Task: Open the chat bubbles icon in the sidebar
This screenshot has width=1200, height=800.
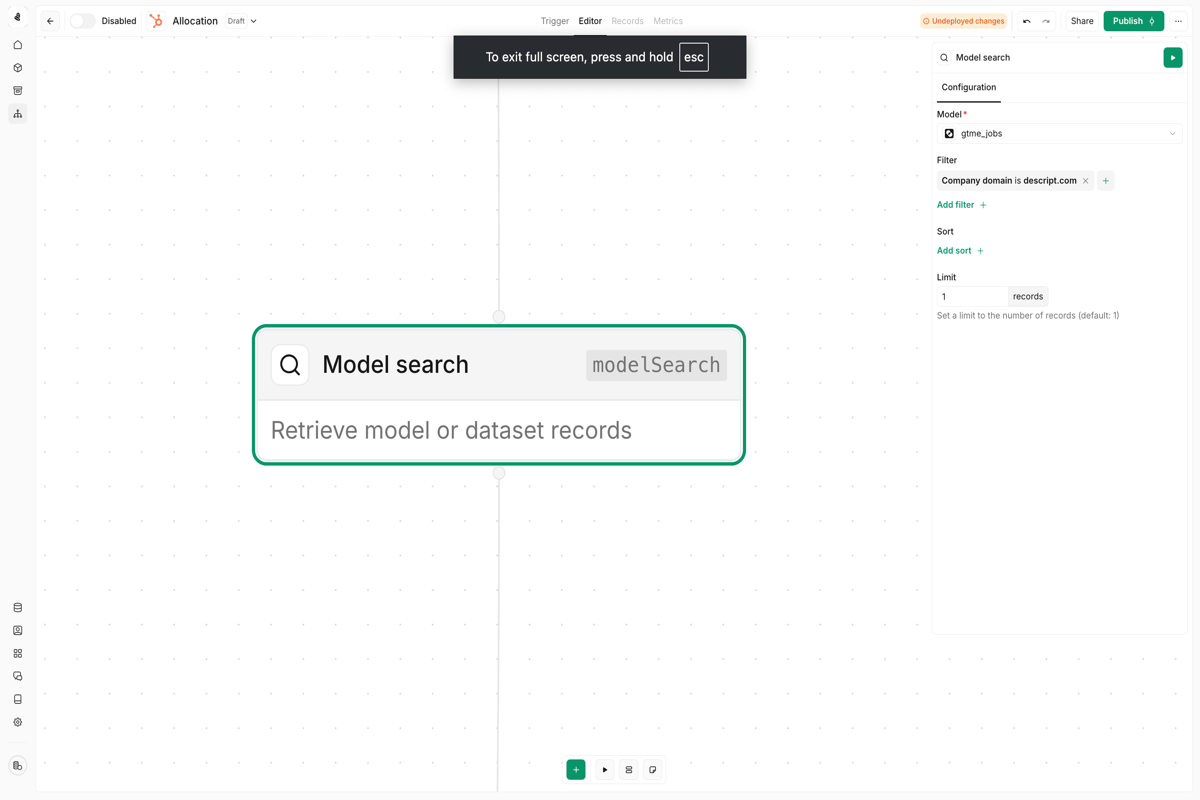Action: point(17,677)
